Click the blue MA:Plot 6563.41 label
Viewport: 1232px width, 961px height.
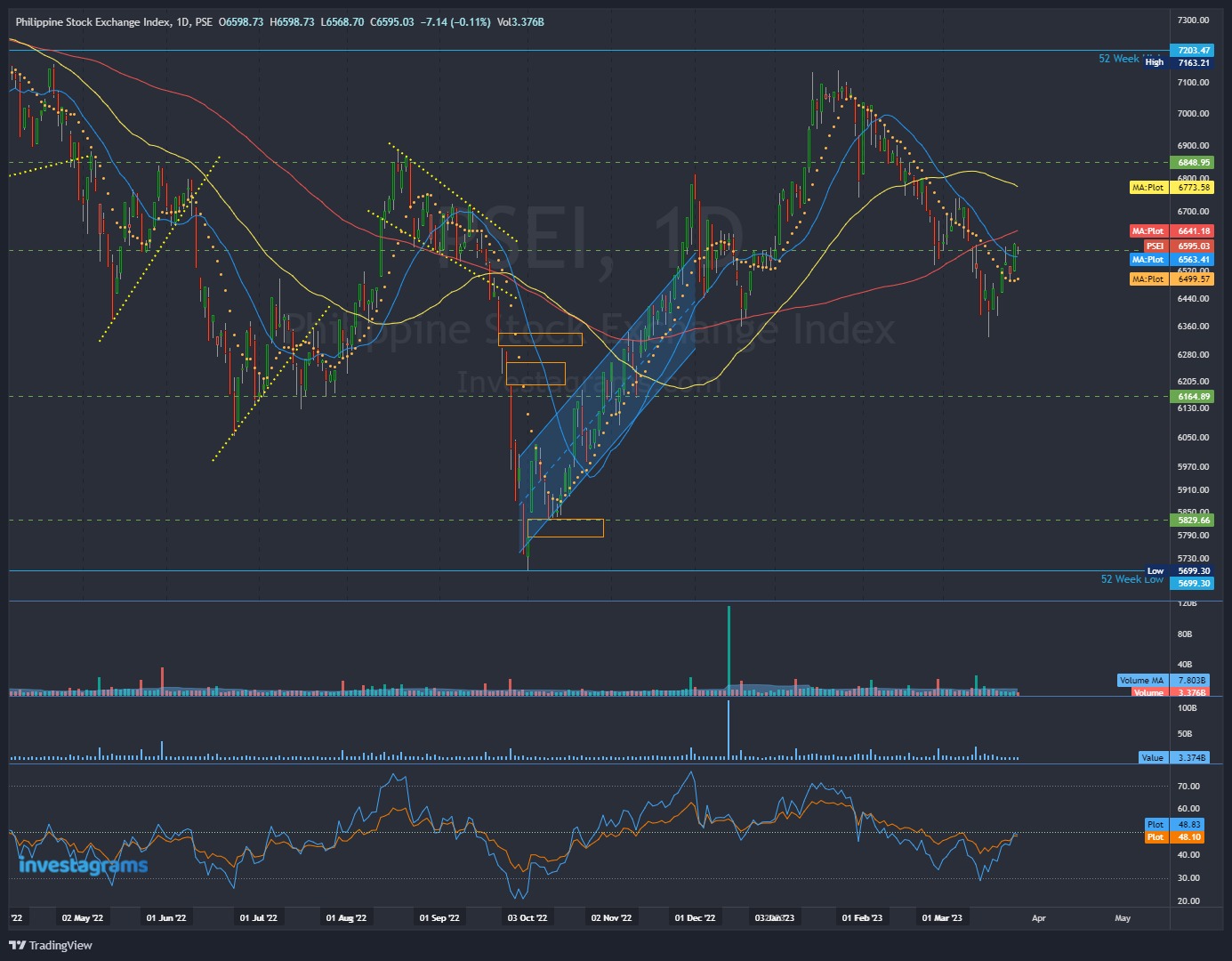click(x=1172, y=260)
